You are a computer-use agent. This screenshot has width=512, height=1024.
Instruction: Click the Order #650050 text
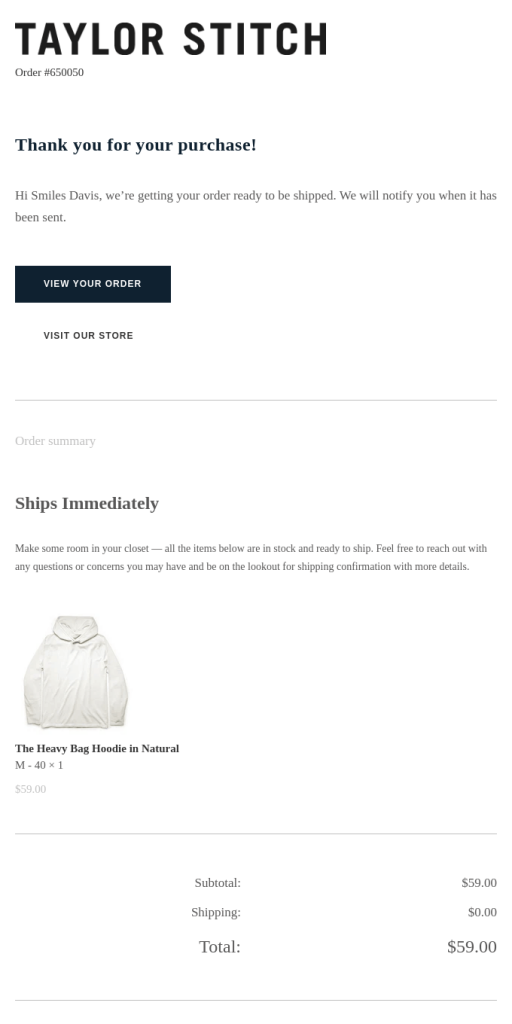click(49, 72)
